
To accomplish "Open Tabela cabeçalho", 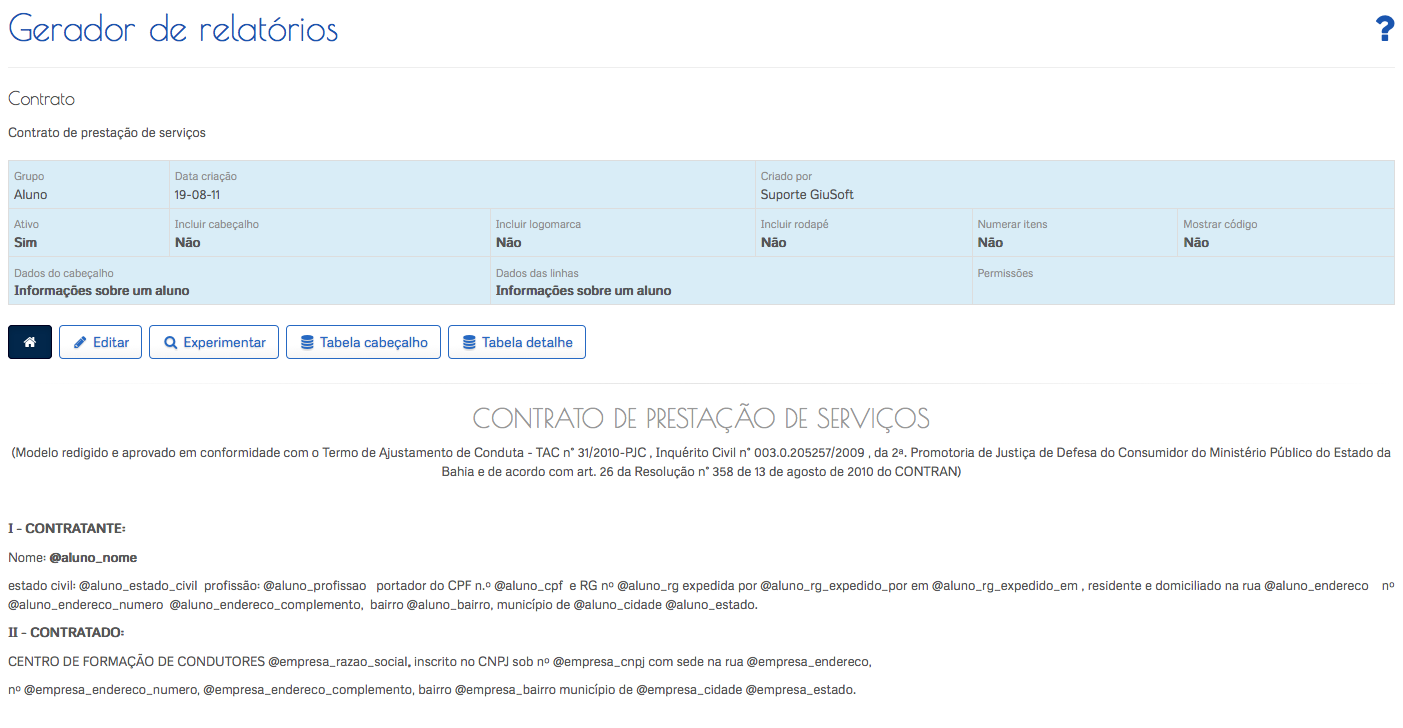I will point(373,342).
